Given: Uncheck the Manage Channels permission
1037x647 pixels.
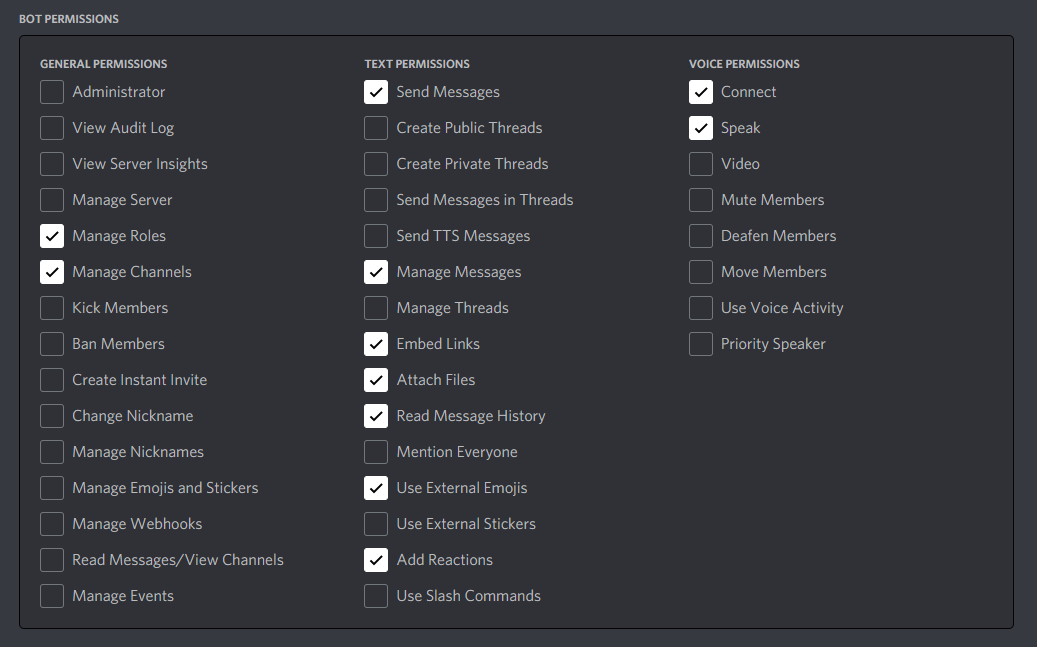Looking at the screenshot, I should 51,272.
